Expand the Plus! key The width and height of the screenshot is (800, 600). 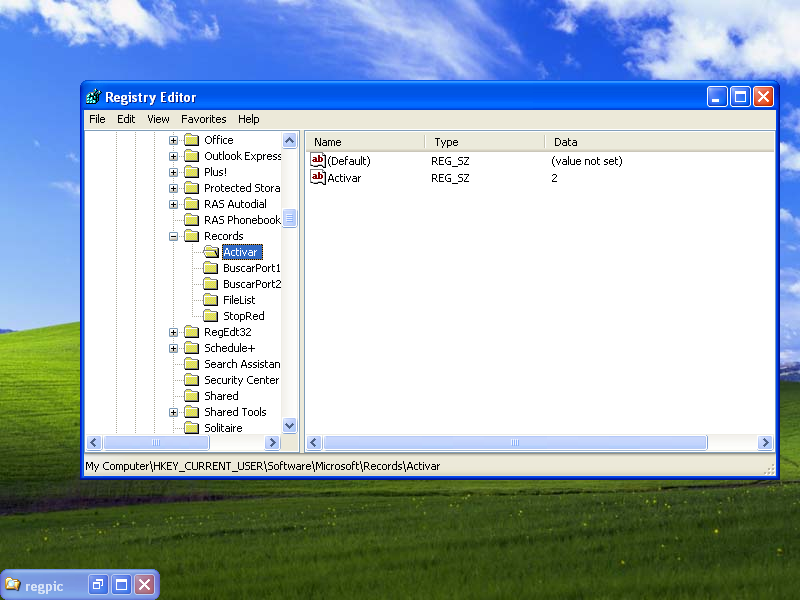click(173, 172)
